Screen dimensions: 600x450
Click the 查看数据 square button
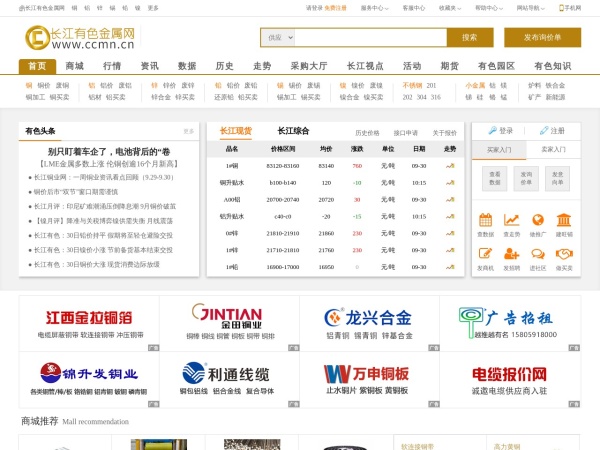pyautogui.click(x=495, y=178)
